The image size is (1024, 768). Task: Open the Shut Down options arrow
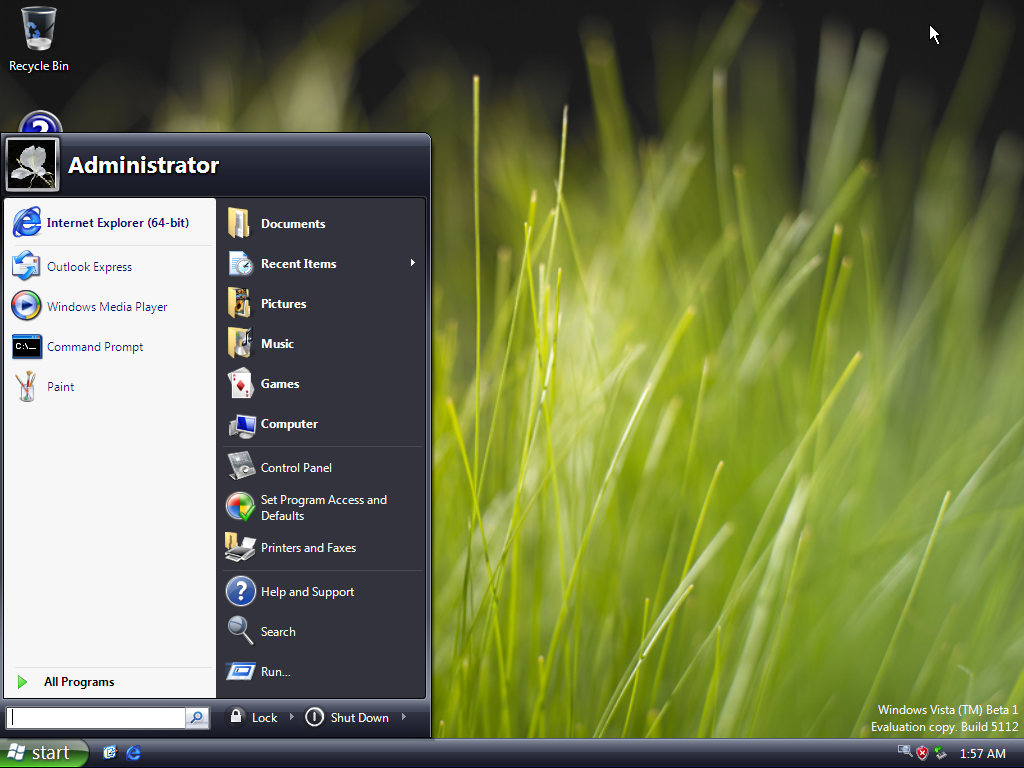click(404, 717)
